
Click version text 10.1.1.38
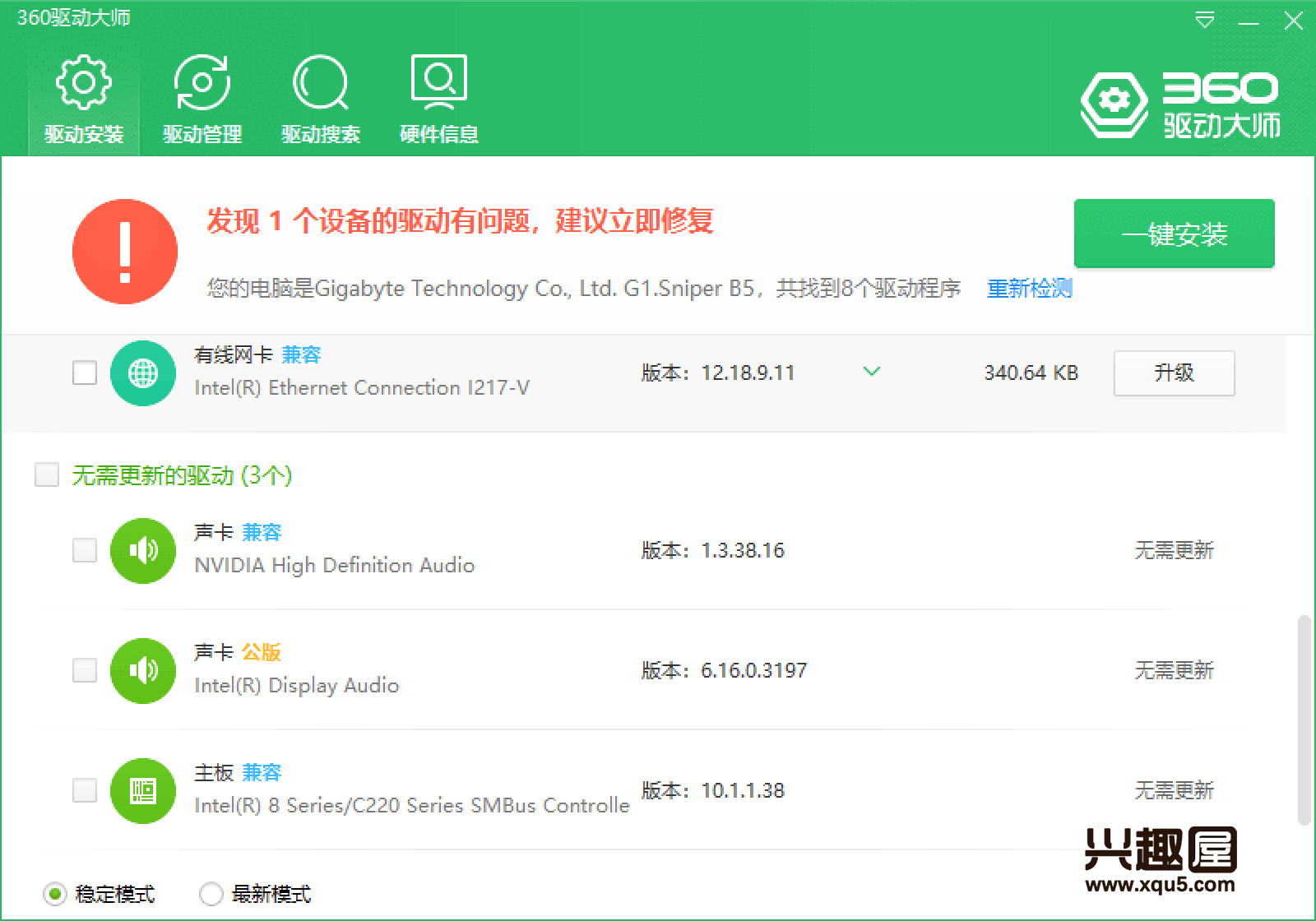pos(743,790)
